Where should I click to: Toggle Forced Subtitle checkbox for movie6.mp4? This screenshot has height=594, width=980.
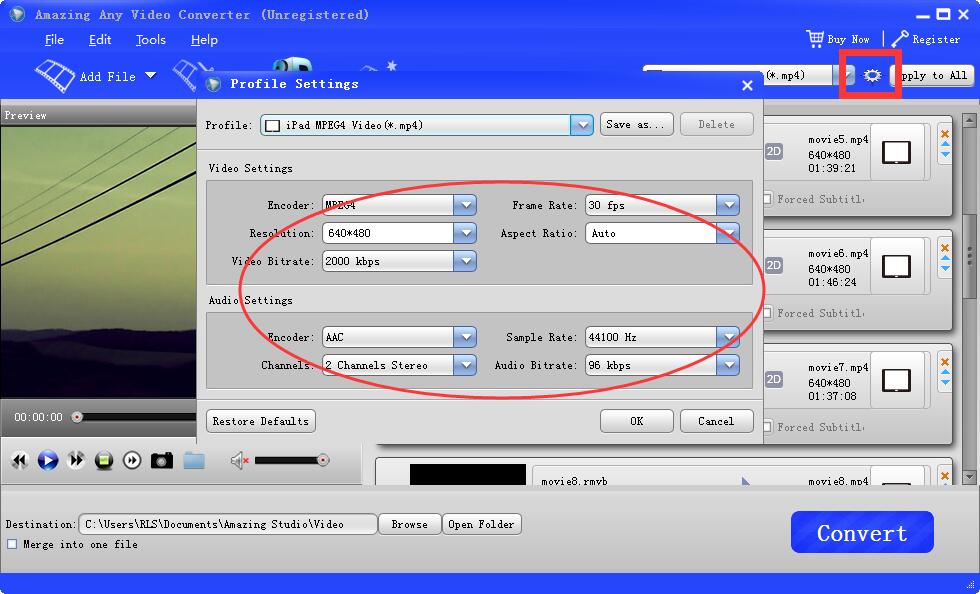(768, 313)
